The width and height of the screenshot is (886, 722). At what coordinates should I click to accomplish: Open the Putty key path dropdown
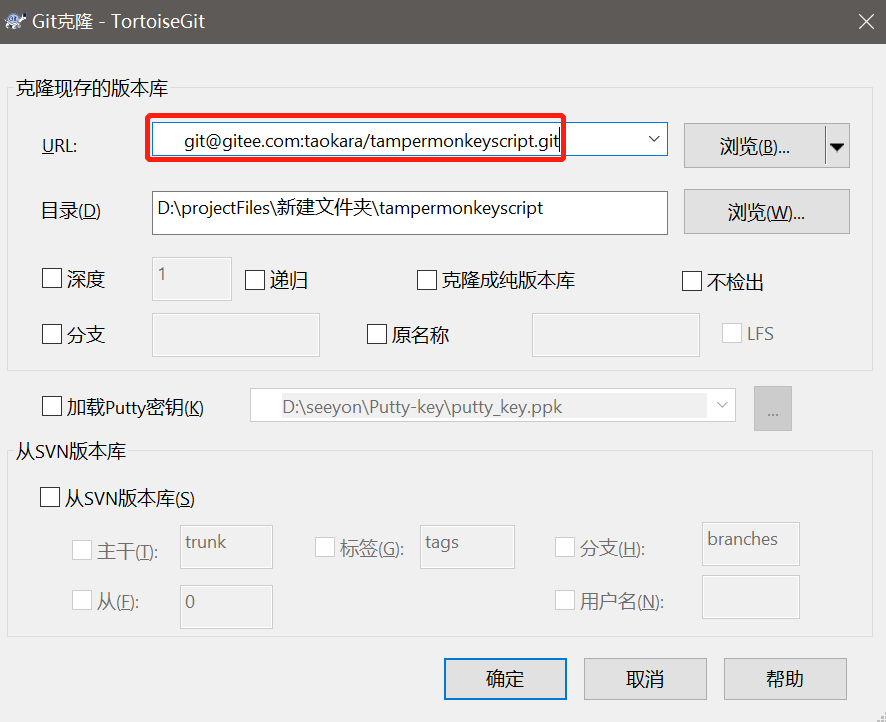722,405
